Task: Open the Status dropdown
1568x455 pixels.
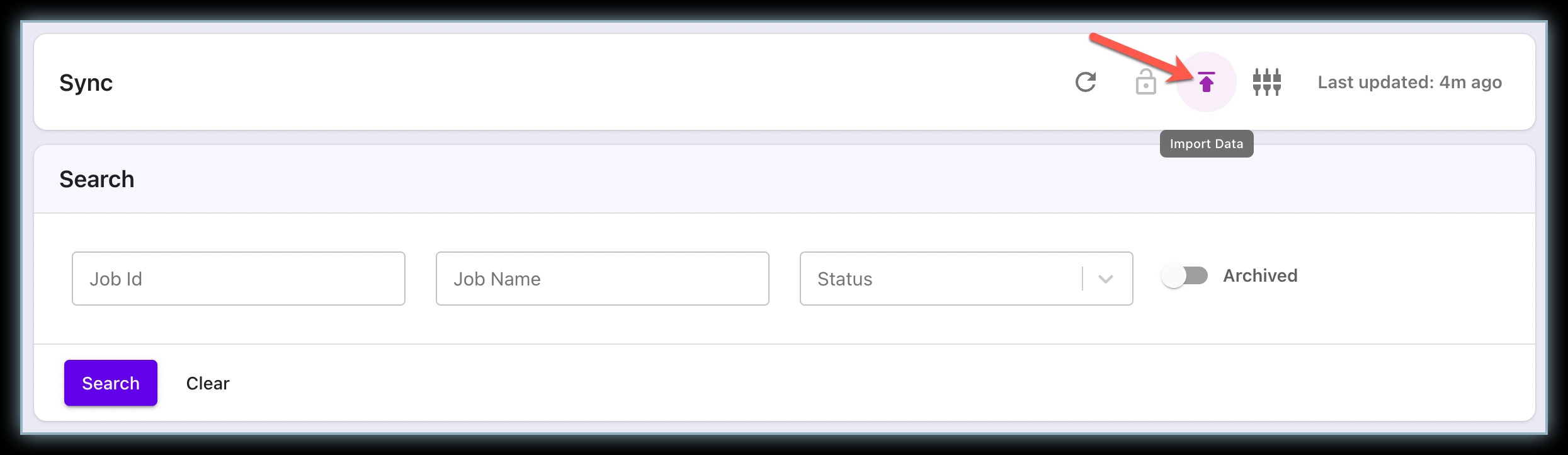Action: [x=966, y=279]
